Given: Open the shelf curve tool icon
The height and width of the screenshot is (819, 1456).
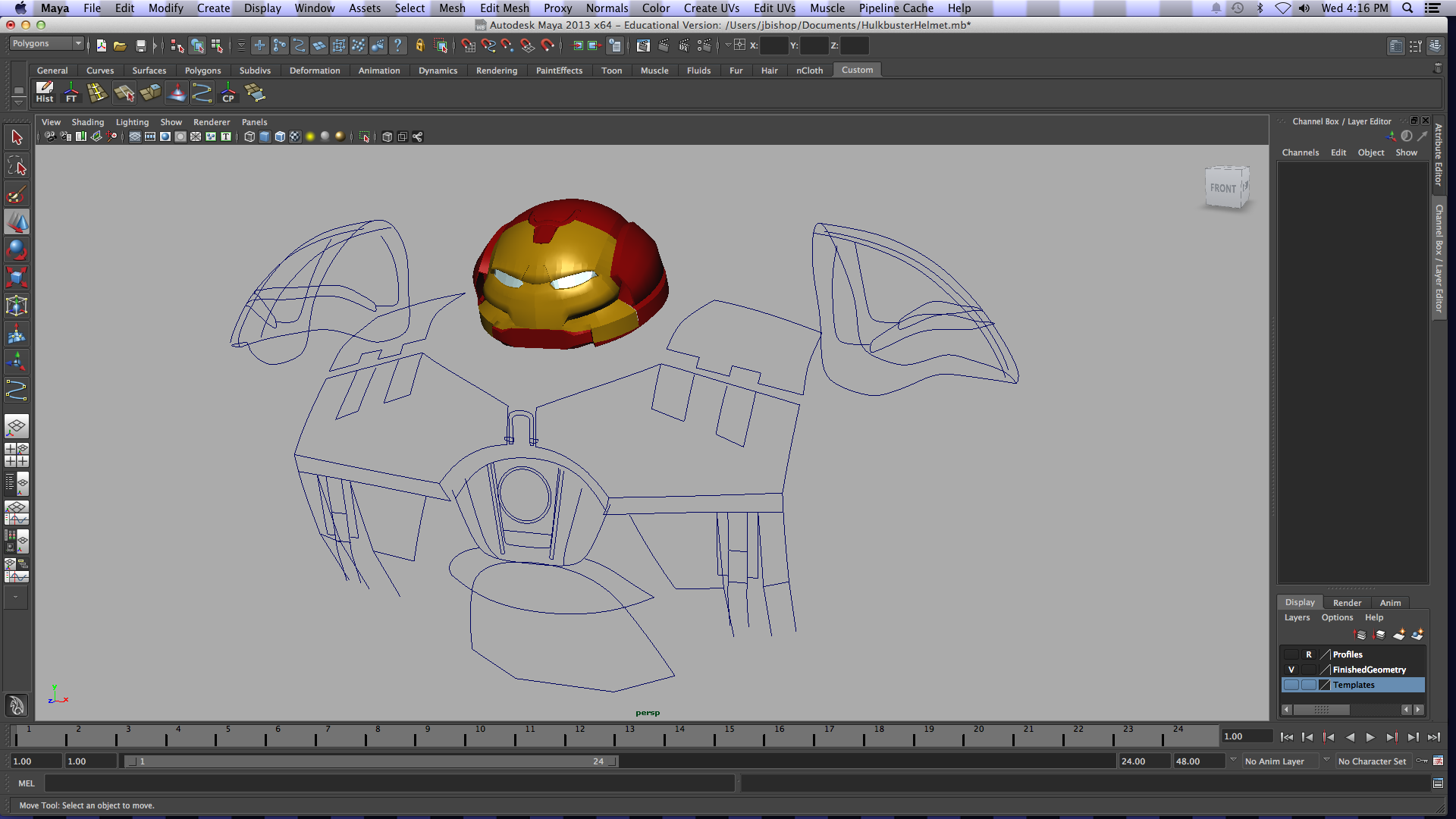Looking at the screenshot, I should tap(202, 93).
